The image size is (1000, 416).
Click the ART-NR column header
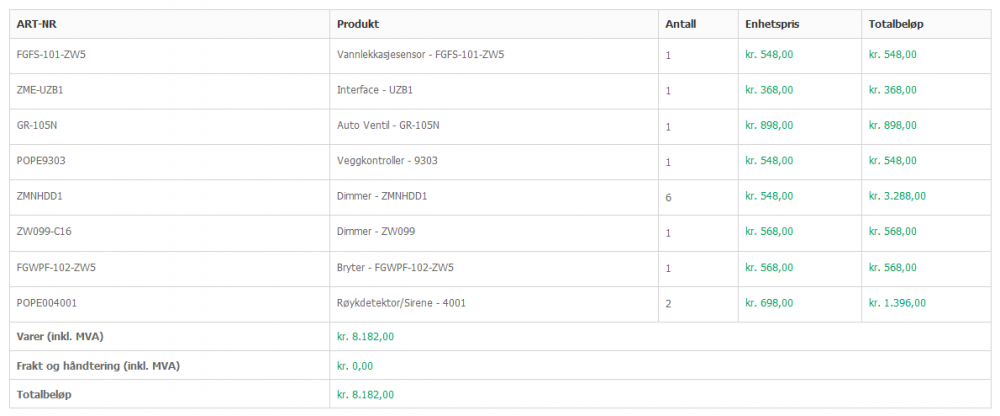pyautogui.click(x=36, y=24)
